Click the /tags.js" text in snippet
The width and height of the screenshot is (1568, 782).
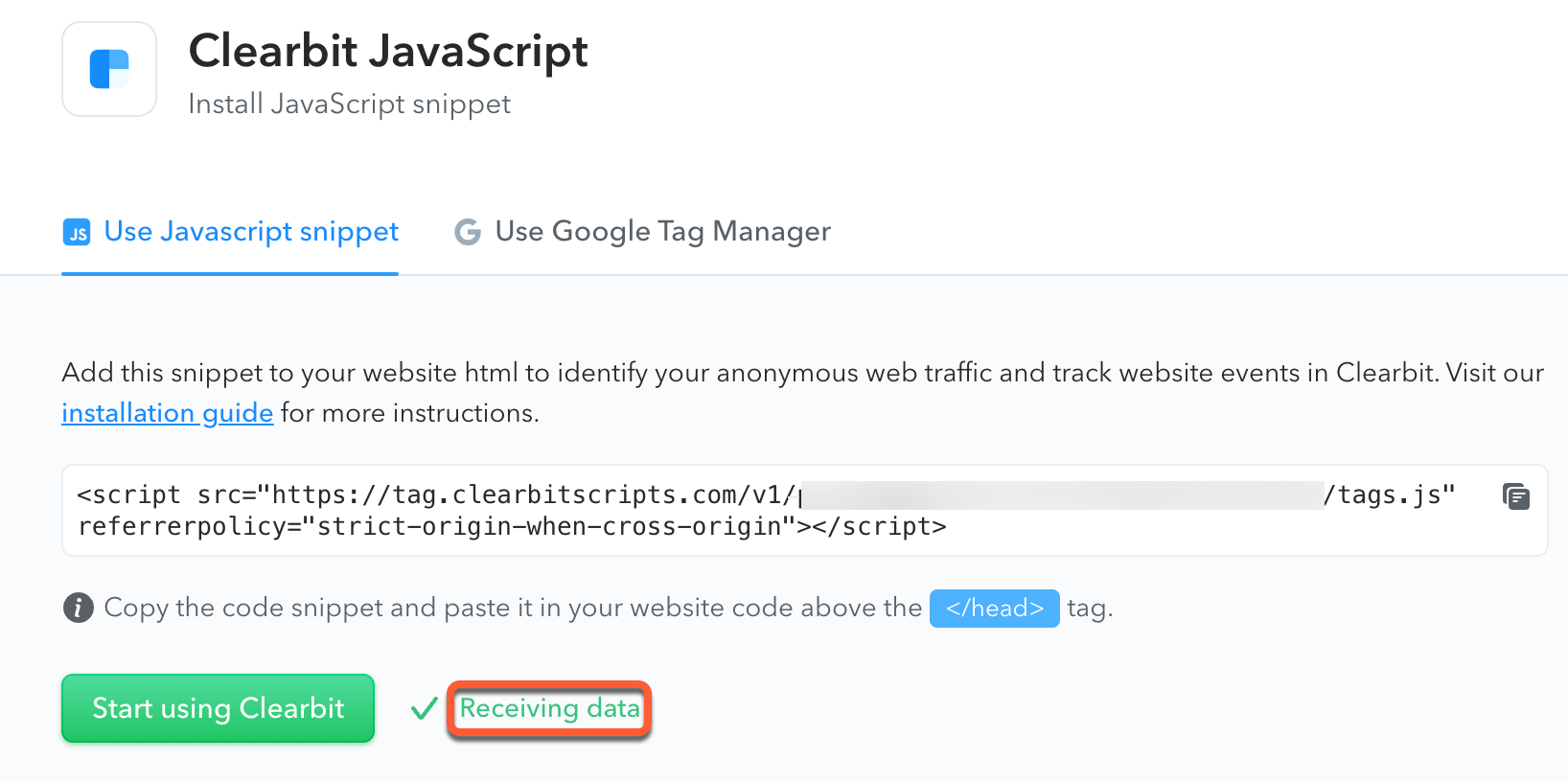(1390, 495)
